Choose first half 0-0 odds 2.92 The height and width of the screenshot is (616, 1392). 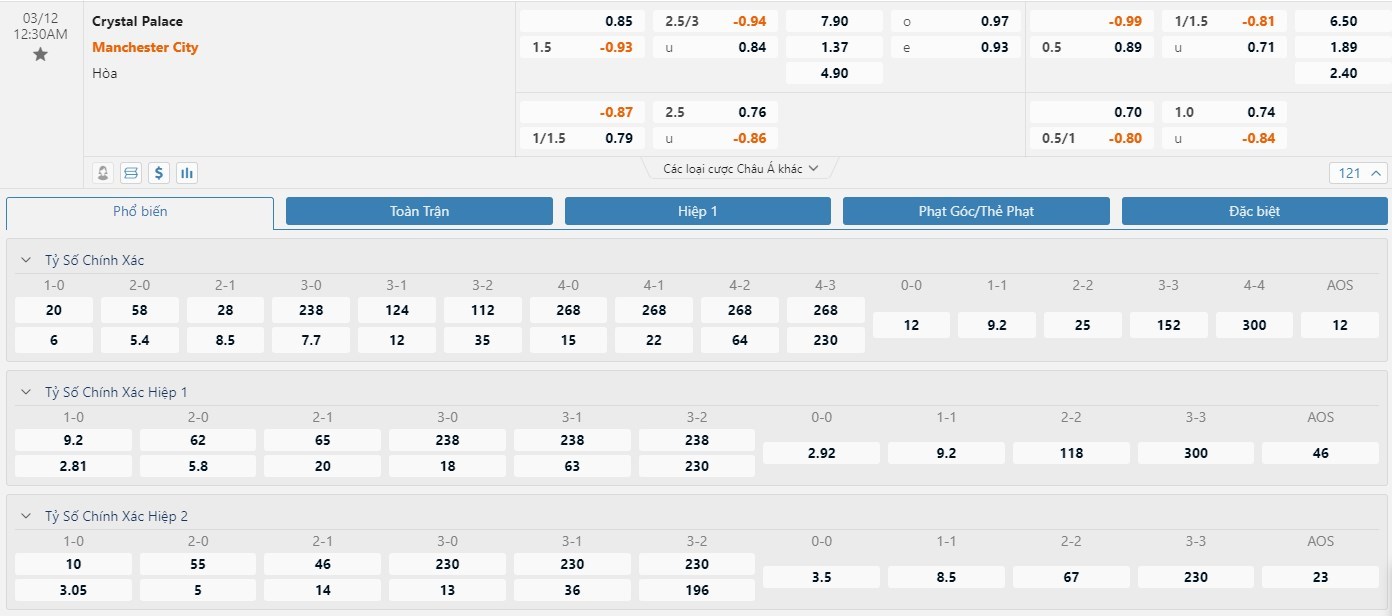(x=821, y=453)
